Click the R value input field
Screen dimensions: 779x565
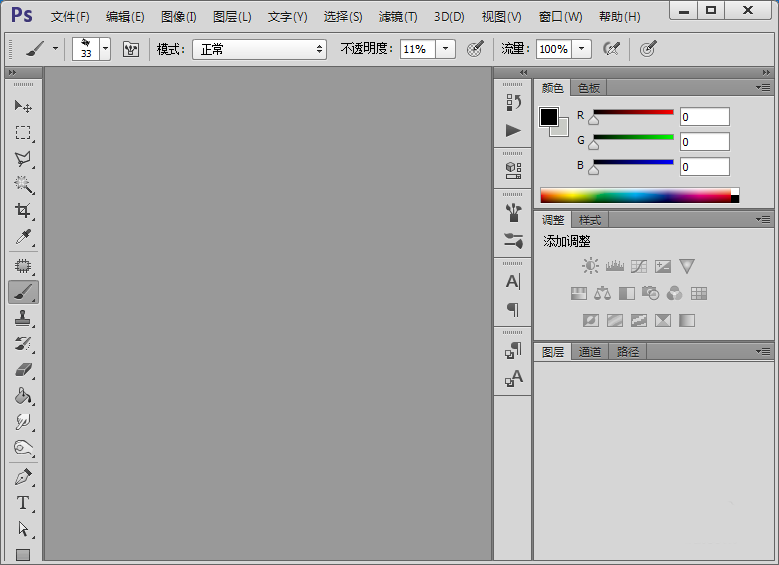pyautogui.click(x=705, y=117)
